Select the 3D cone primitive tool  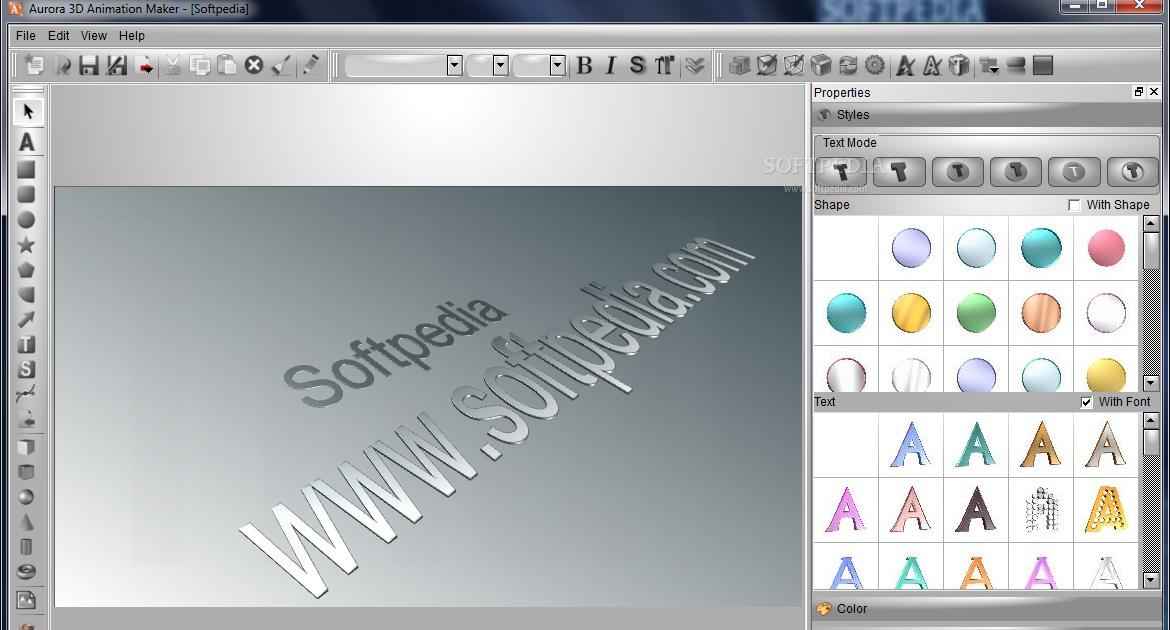[x=26, y=522]
